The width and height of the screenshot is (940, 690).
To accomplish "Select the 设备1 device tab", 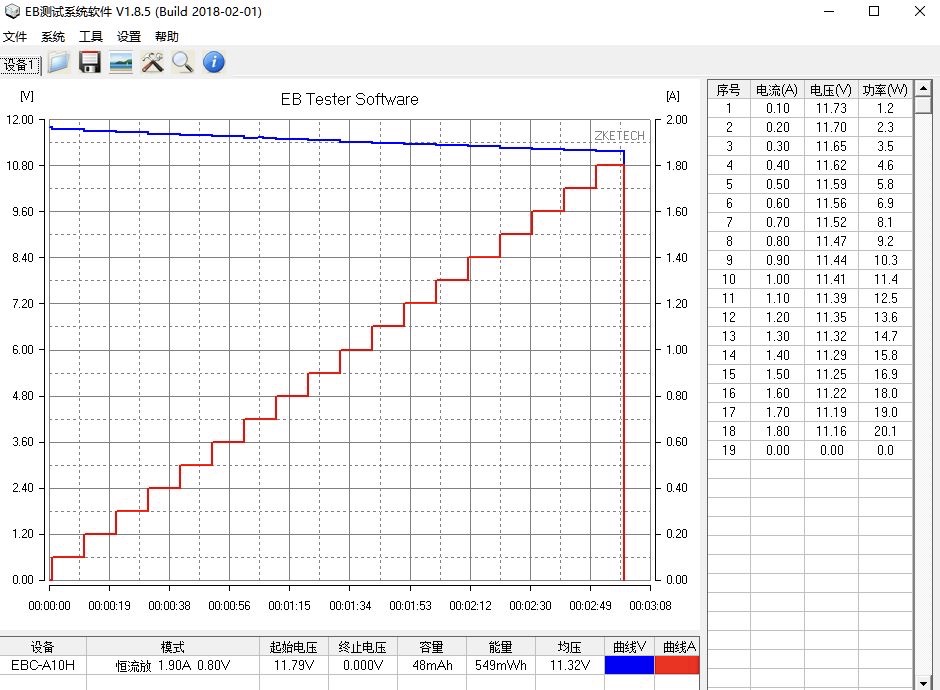I will pyautogui.click(x=20, y=65).
